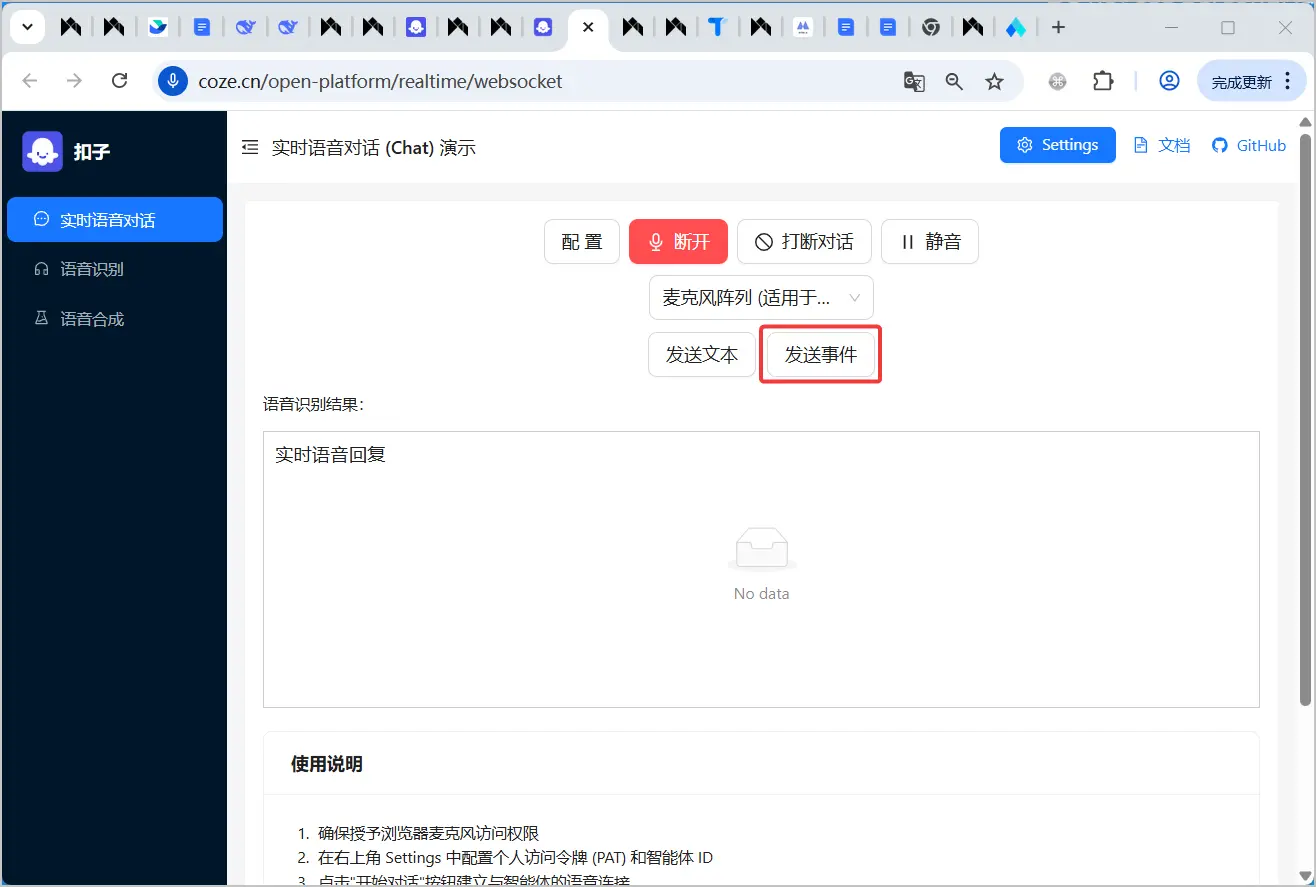Screen dimensions: 1316x887
Task: Click the 实时语音回复 heading
Action: coord(330,455)
